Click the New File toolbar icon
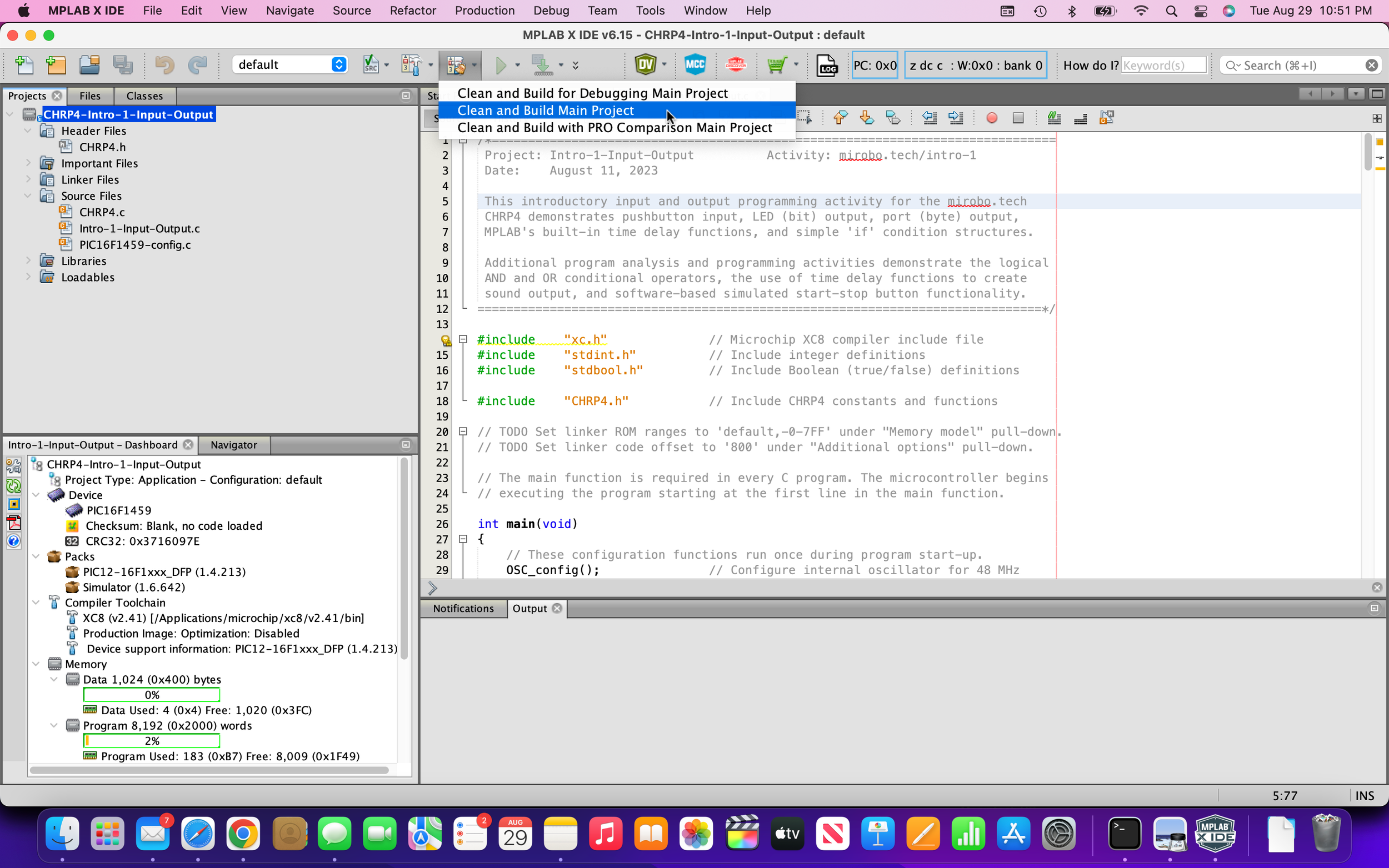The image size is (1389, 868). pos(24,65)
